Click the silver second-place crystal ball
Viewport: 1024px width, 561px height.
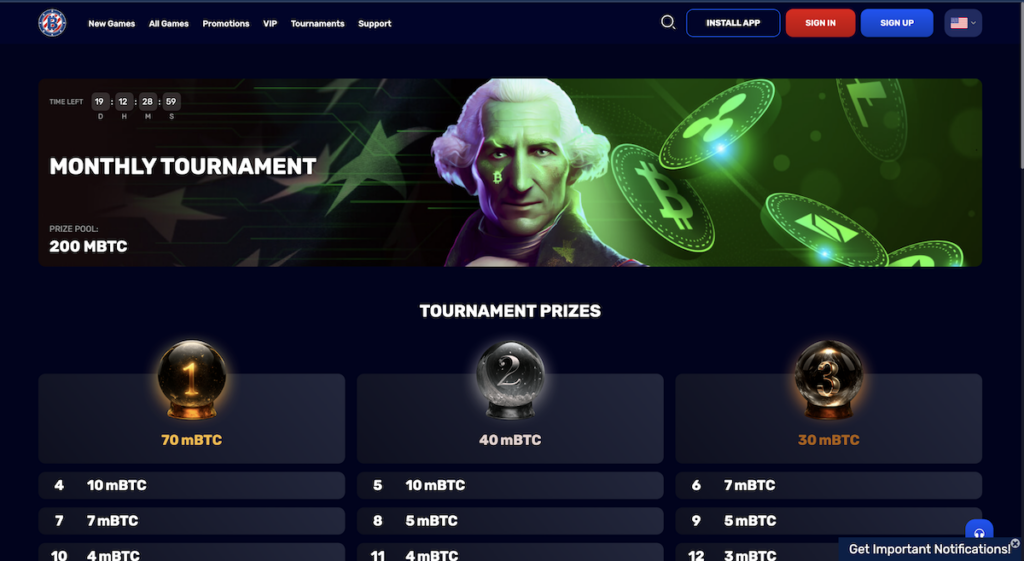tap(510, 379)
